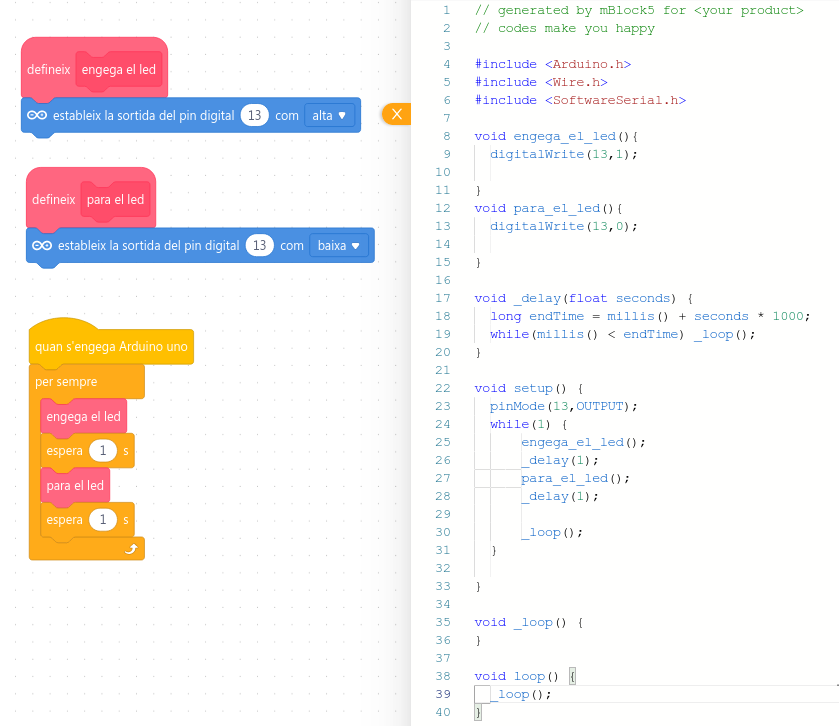Click the '#include <Wire.h>' code line

[540, 82]
